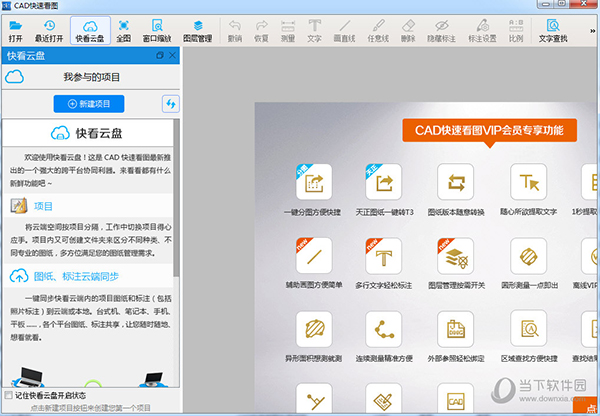The width and height of the screenshot is (600, 416).
Task: Click 随心所欲提取文字 feature icon
Action: click(x=528, y=182)
